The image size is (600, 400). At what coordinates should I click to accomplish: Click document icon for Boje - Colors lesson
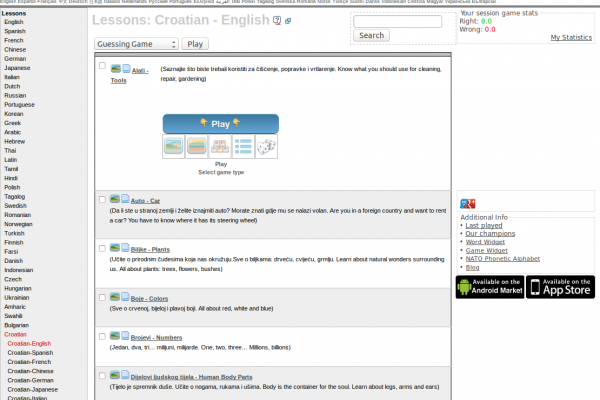pos(125,297)
